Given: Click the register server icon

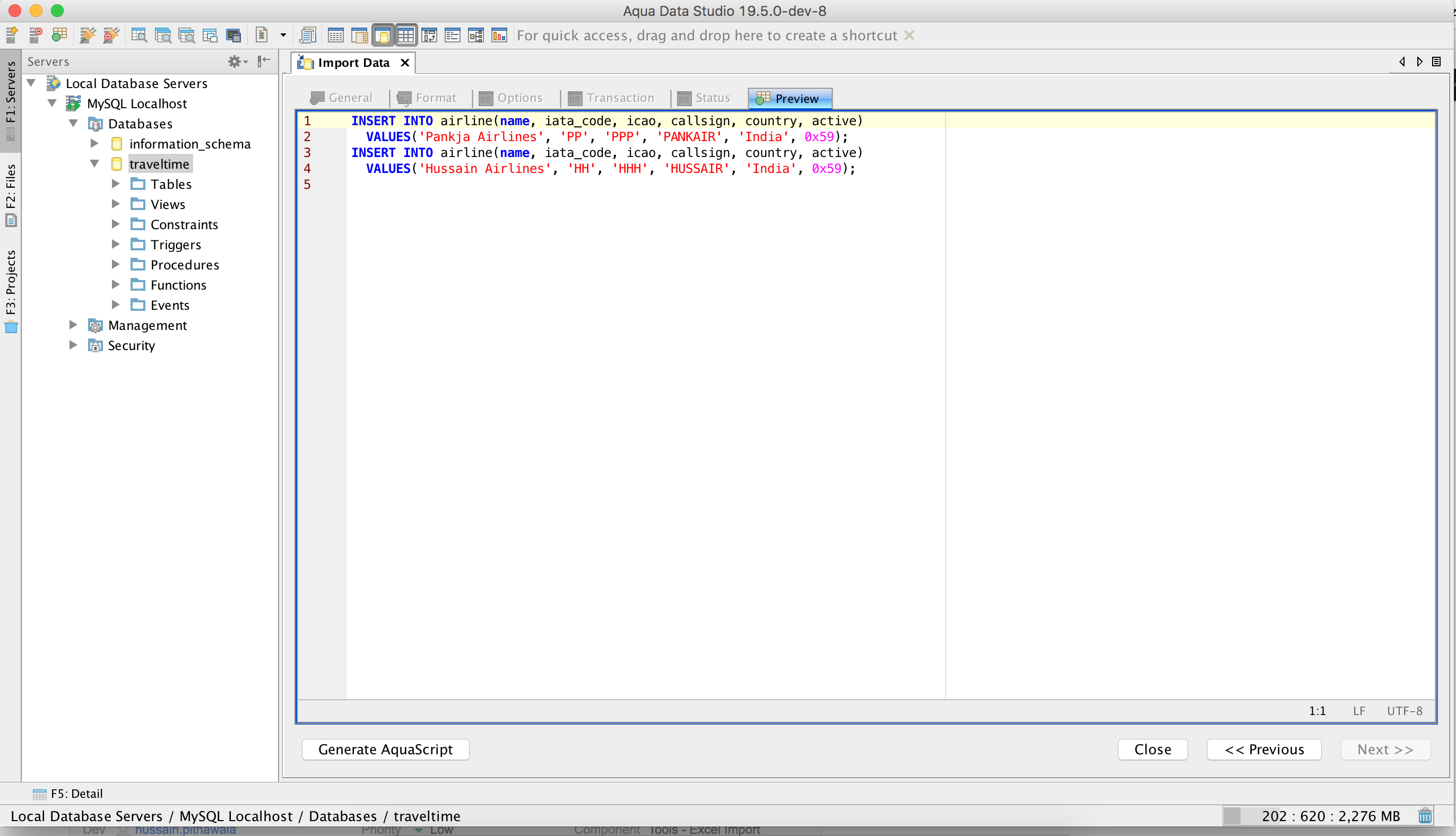Looking at the screenshot, I should pyautogui.click(x=12, y=35).
